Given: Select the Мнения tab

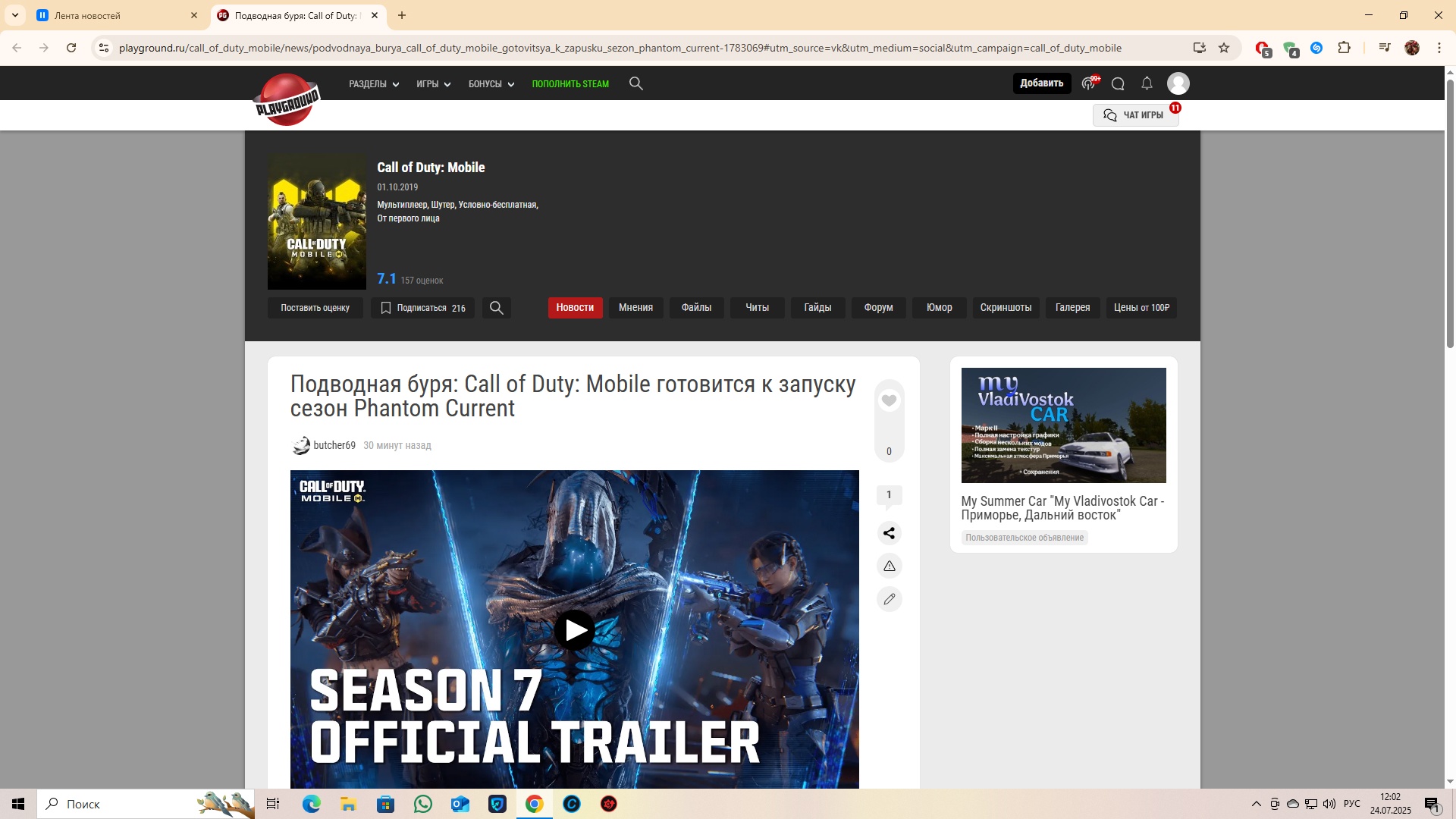Looking at the screenshot, I should [x=635, y=308].
